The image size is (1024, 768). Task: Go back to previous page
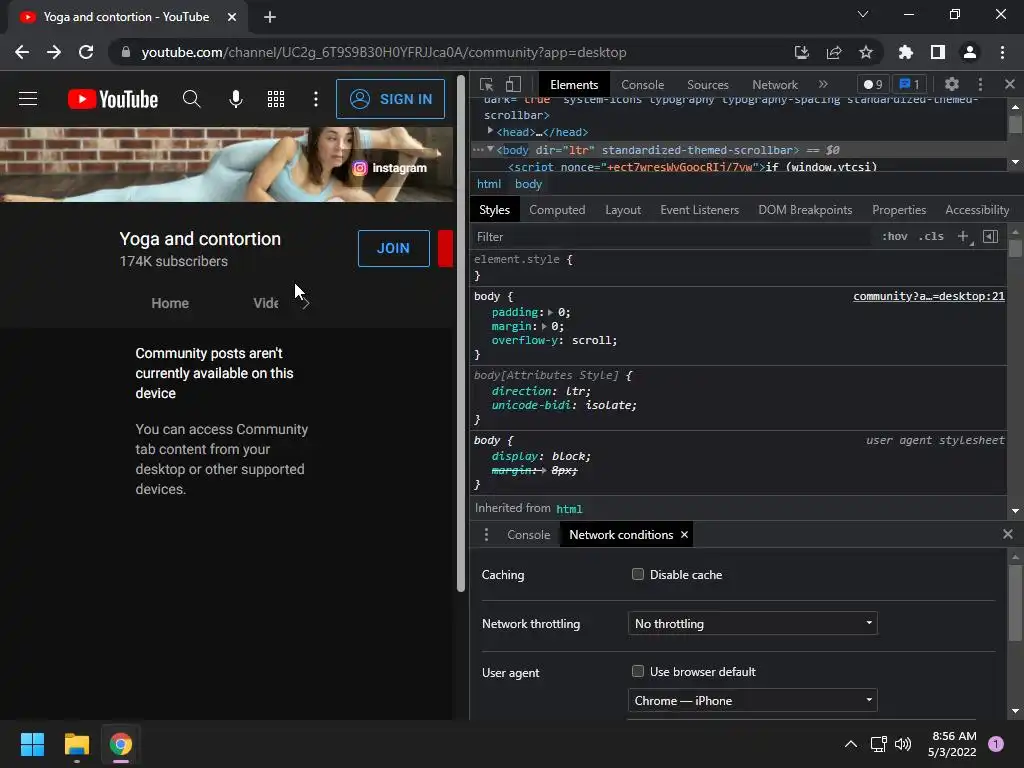point(22,52)
